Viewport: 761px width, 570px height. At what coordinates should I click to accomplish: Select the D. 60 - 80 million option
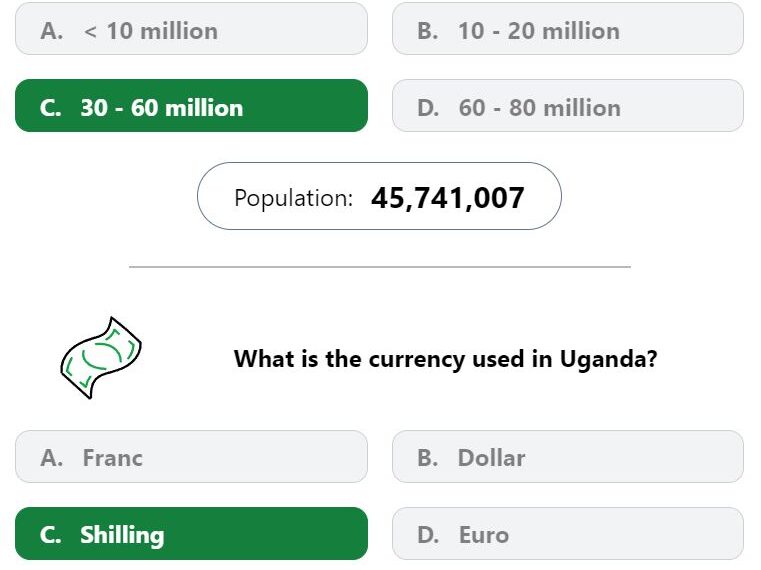point(567,107)
